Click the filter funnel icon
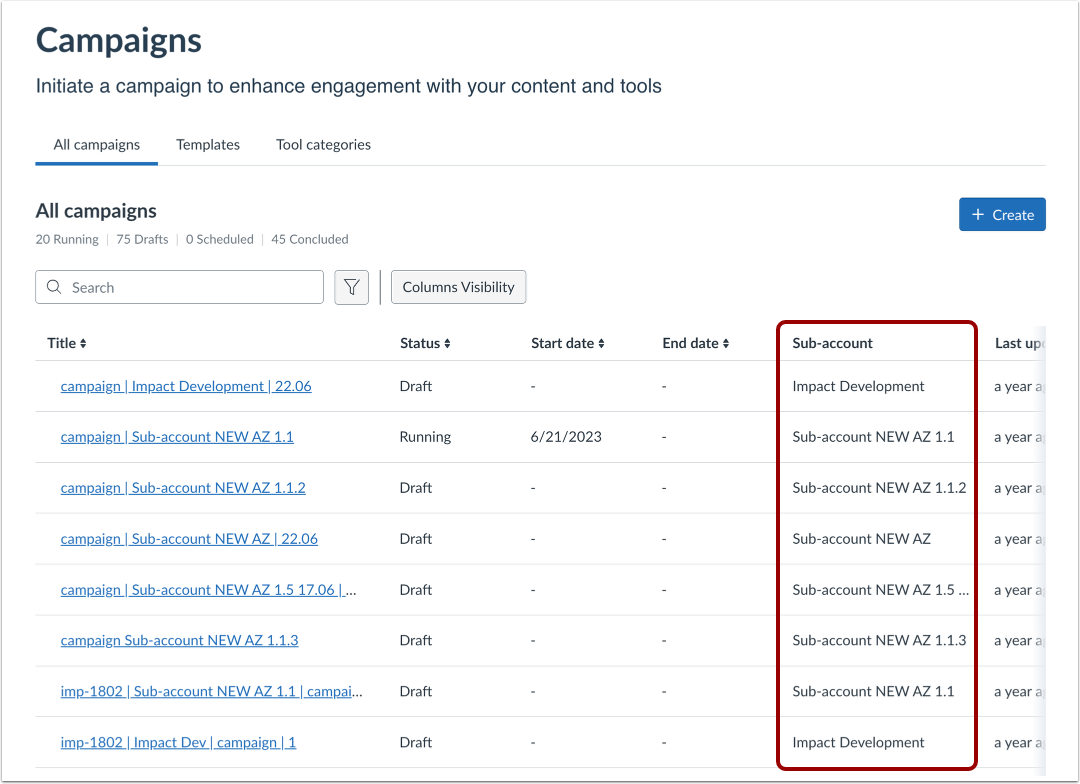 tap(351, 287)
